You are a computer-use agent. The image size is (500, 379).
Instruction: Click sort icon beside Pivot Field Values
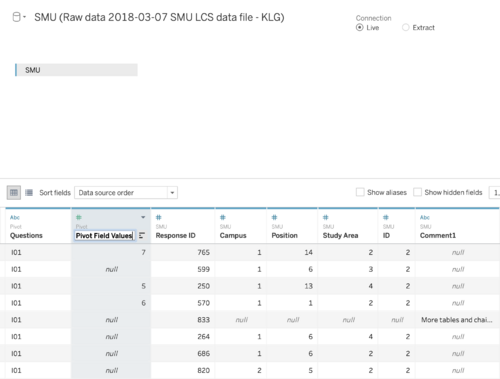(142, 235)
